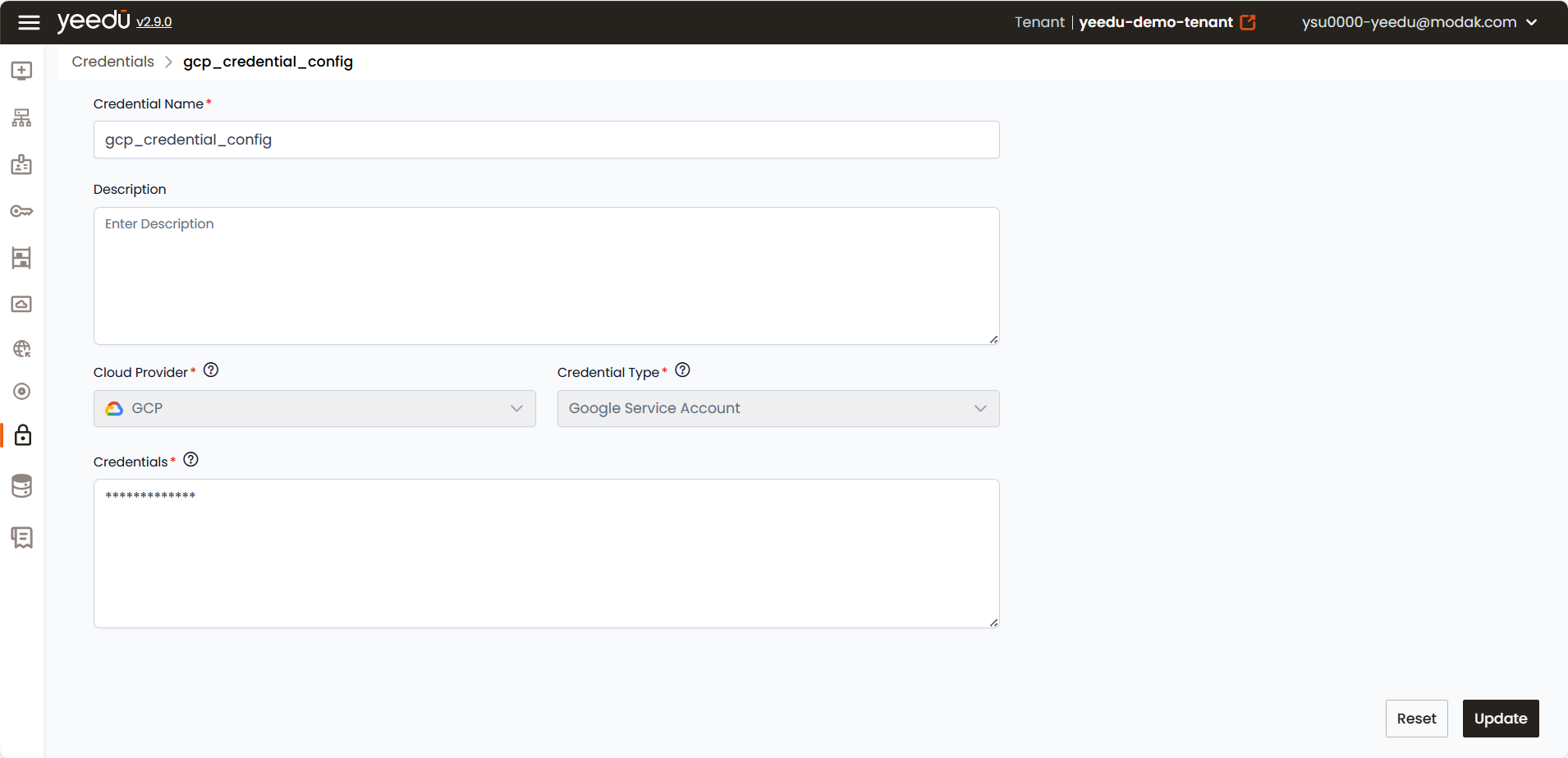Screen dimensions: 1568x758
Task: Click the Credentials field label
Action: click(131, 462)
